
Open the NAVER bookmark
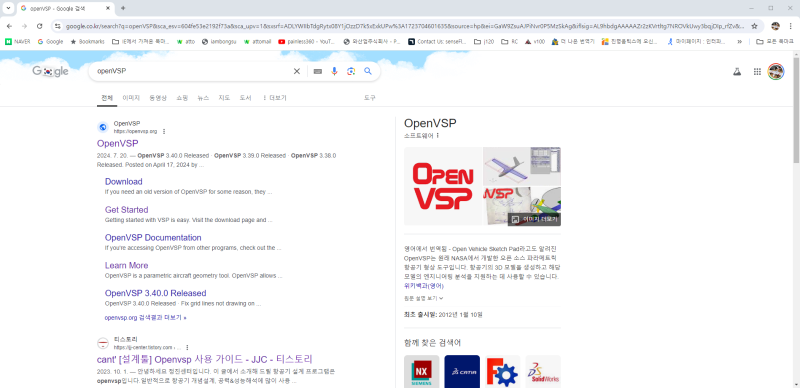[x=17, y=42]
